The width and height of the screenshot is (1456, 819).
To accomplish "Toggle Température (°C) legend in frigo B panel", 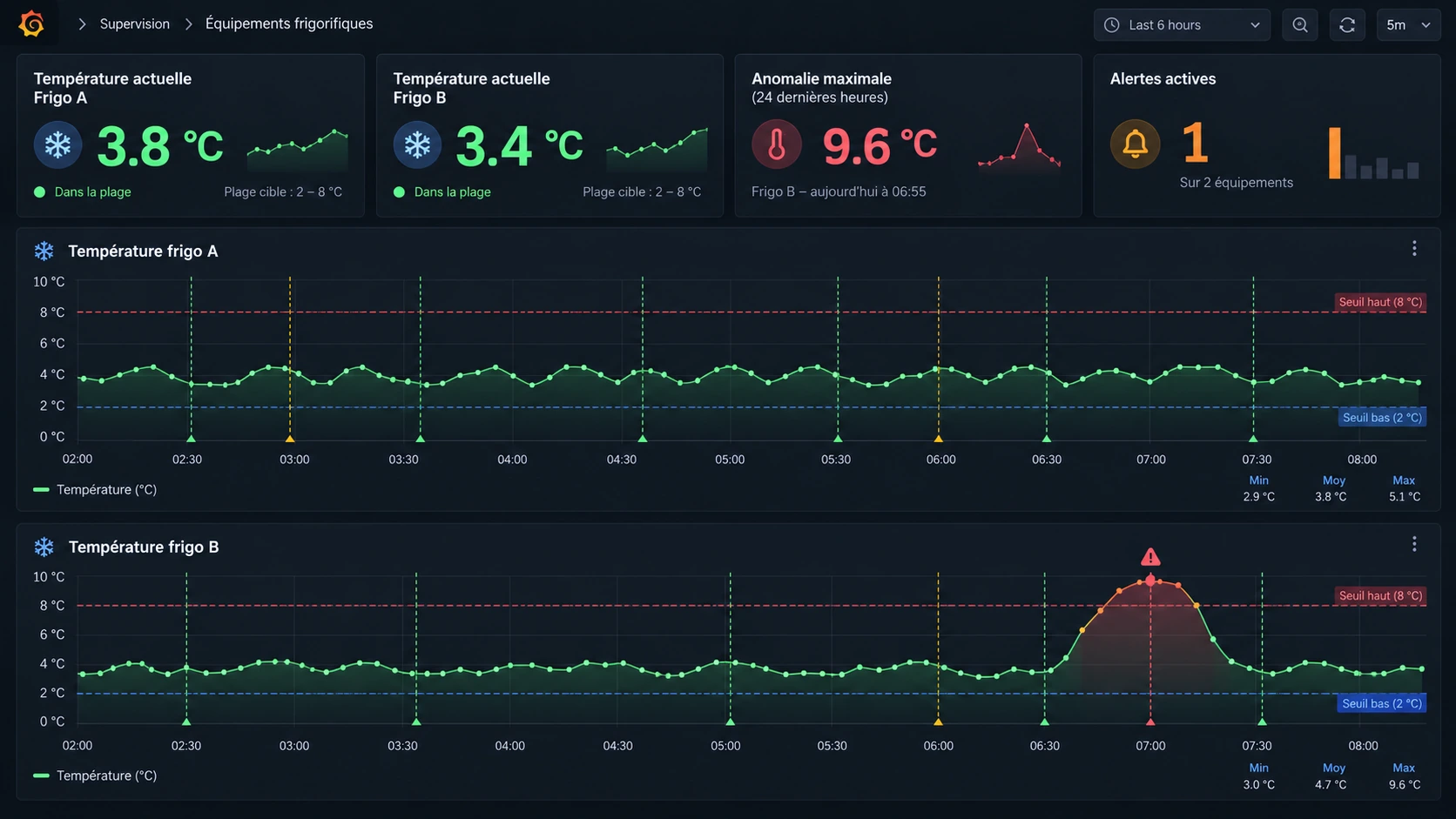I will [95, 775].
